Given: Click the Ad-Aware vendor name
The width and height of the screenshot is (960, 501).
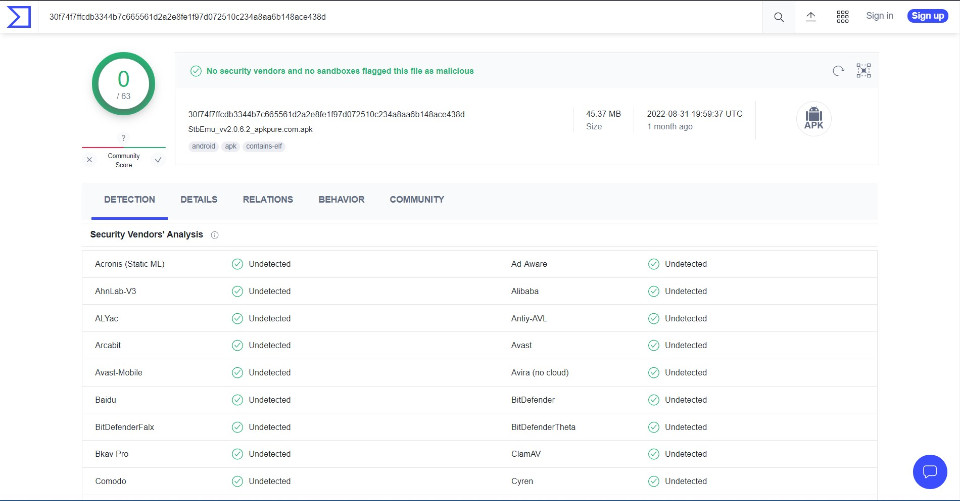Looking at the screenshot, I should tap(529, 264).
